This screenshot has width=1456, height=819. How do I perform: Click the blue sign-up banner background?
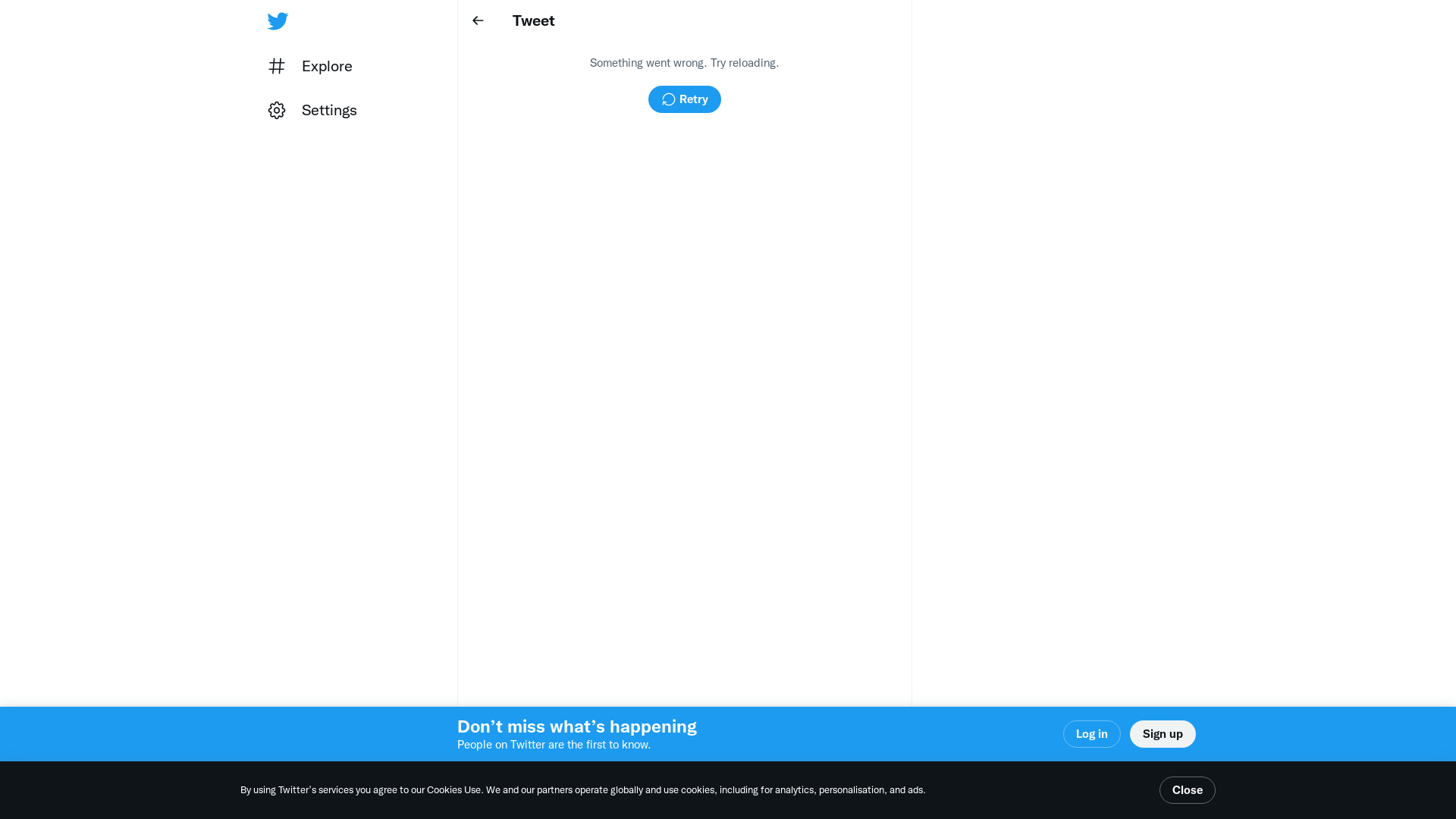(x=872, y=734)
